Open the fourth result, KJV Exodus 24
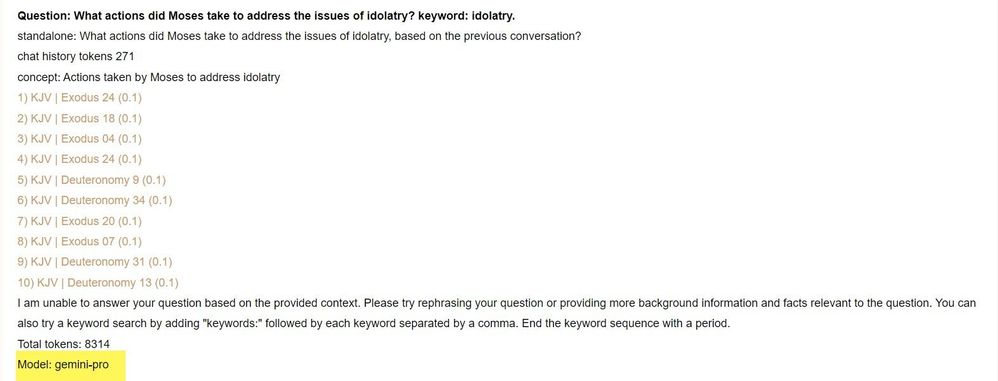 [80, 159]
